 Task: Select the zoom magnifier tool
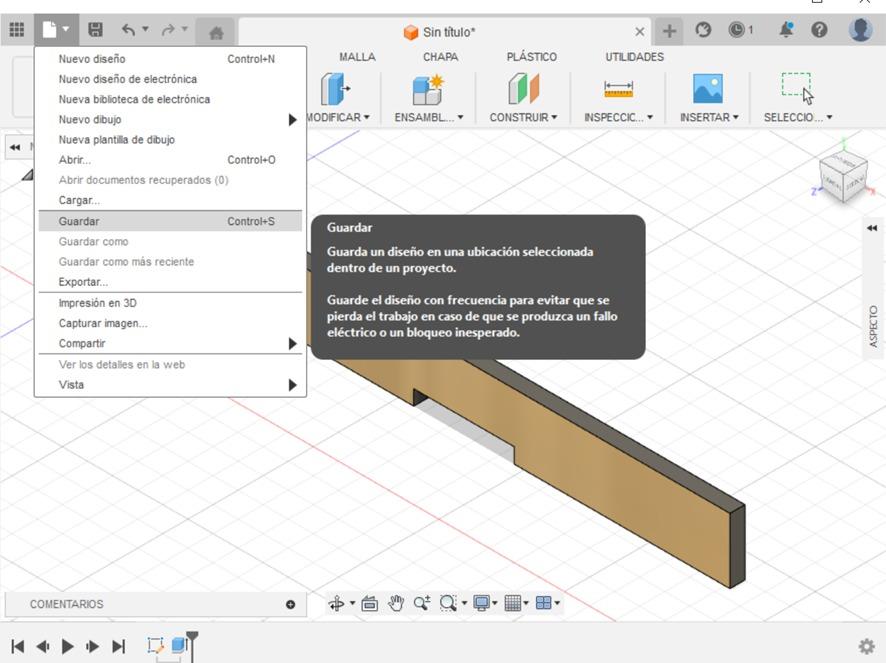click(422, 603)
